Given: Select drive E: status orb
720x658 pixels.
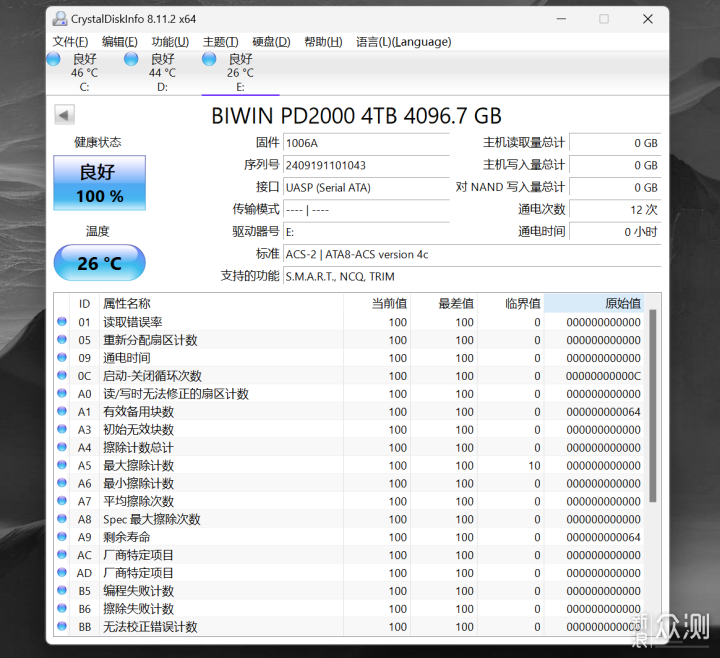Looking at the screenshot, I should pos(209,59).
